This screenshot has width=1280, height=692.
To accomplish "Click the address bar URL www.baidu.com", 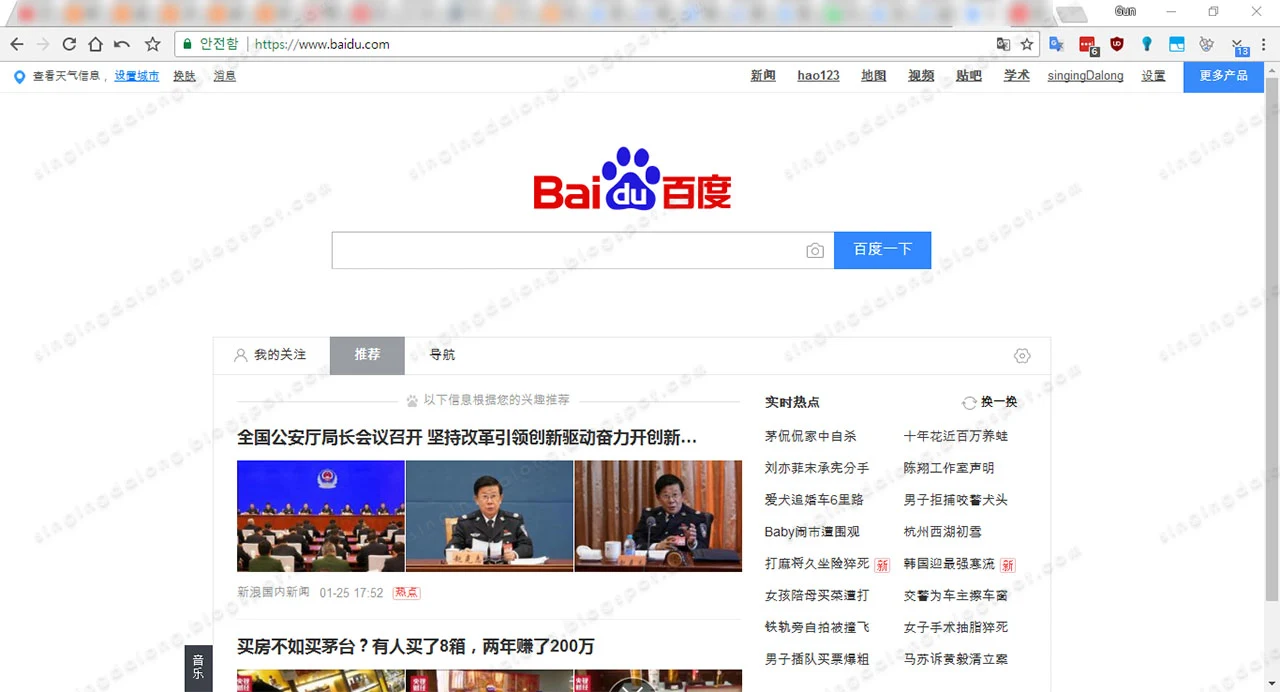I will tap(322, 44).
